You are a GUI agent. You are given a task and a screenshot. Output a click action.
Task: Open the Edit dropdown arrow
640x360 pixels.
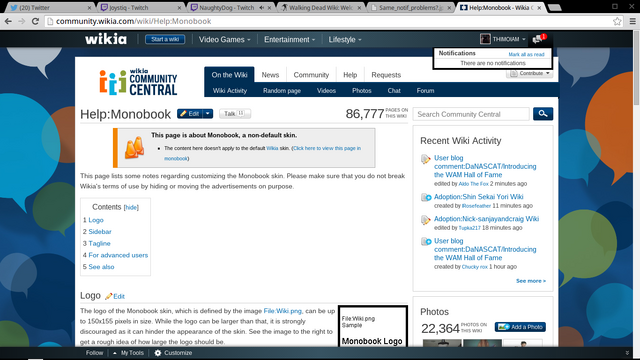(208, 114)
